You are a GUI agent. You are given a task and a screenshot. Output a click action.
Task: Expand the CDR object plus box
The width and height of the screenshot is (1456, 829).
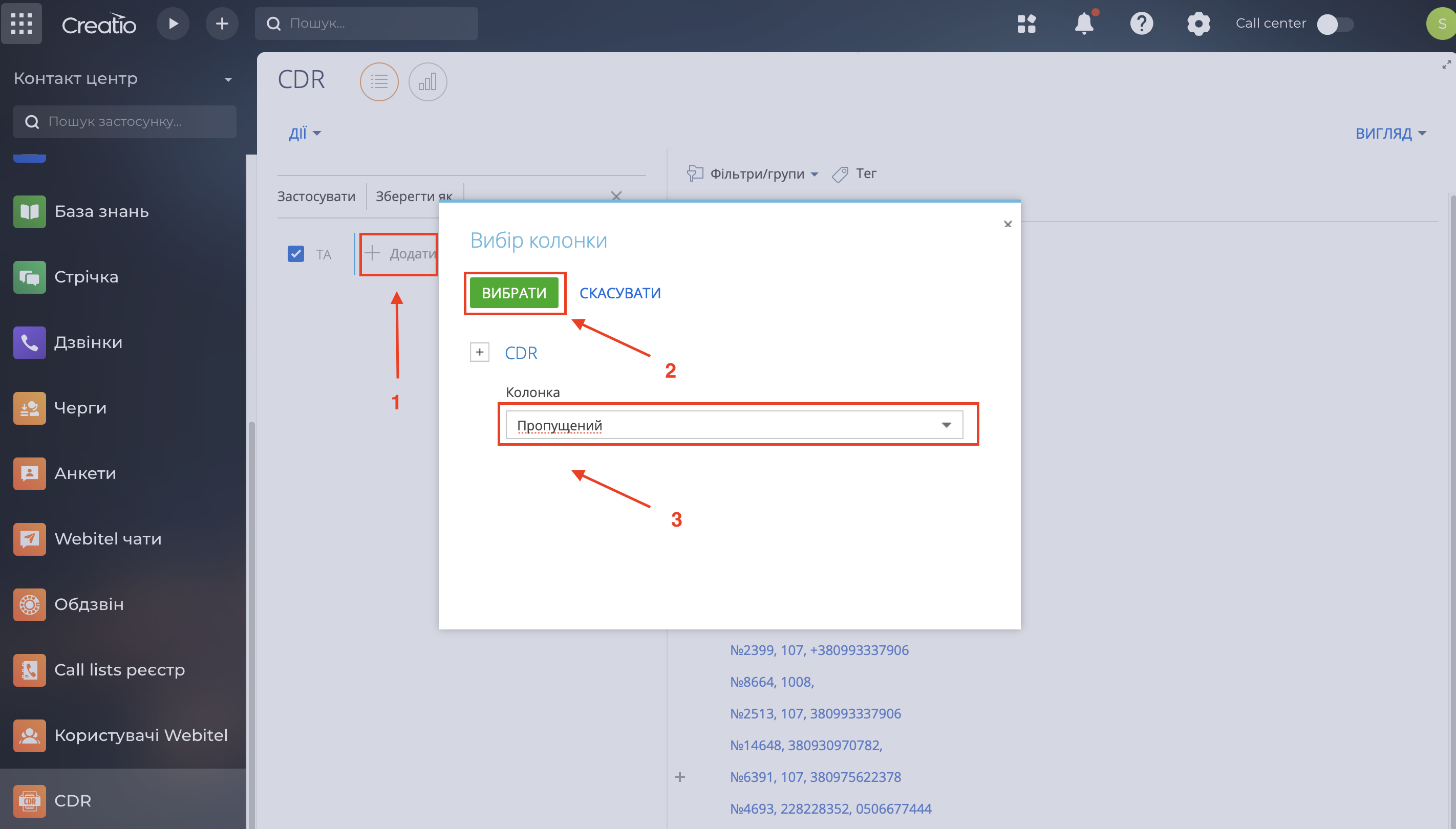click(x=480, y=353)
